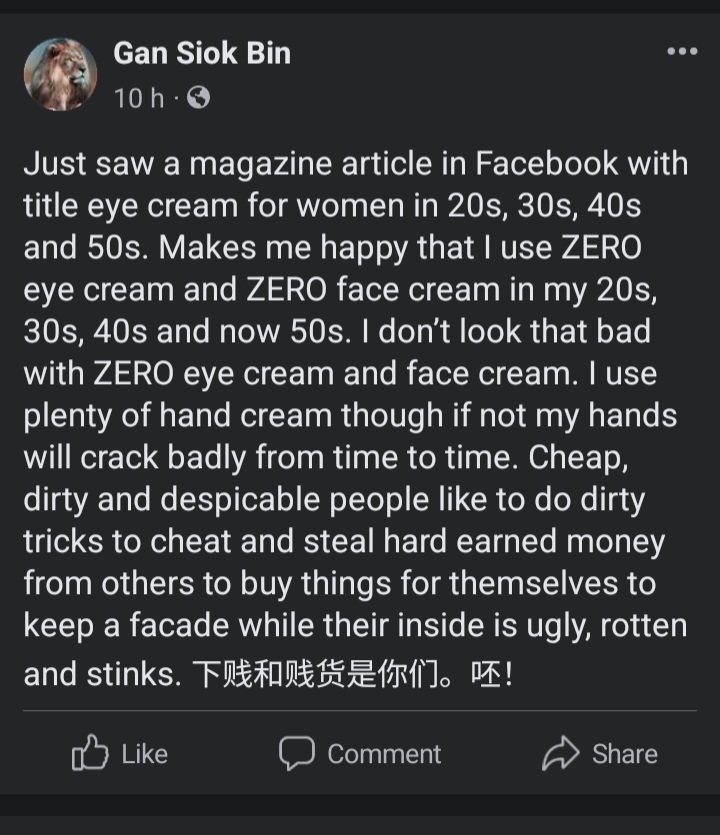This screenshot has height=835, width=720.
Task: Open the lion profile picture
Action: coord(60,74)
